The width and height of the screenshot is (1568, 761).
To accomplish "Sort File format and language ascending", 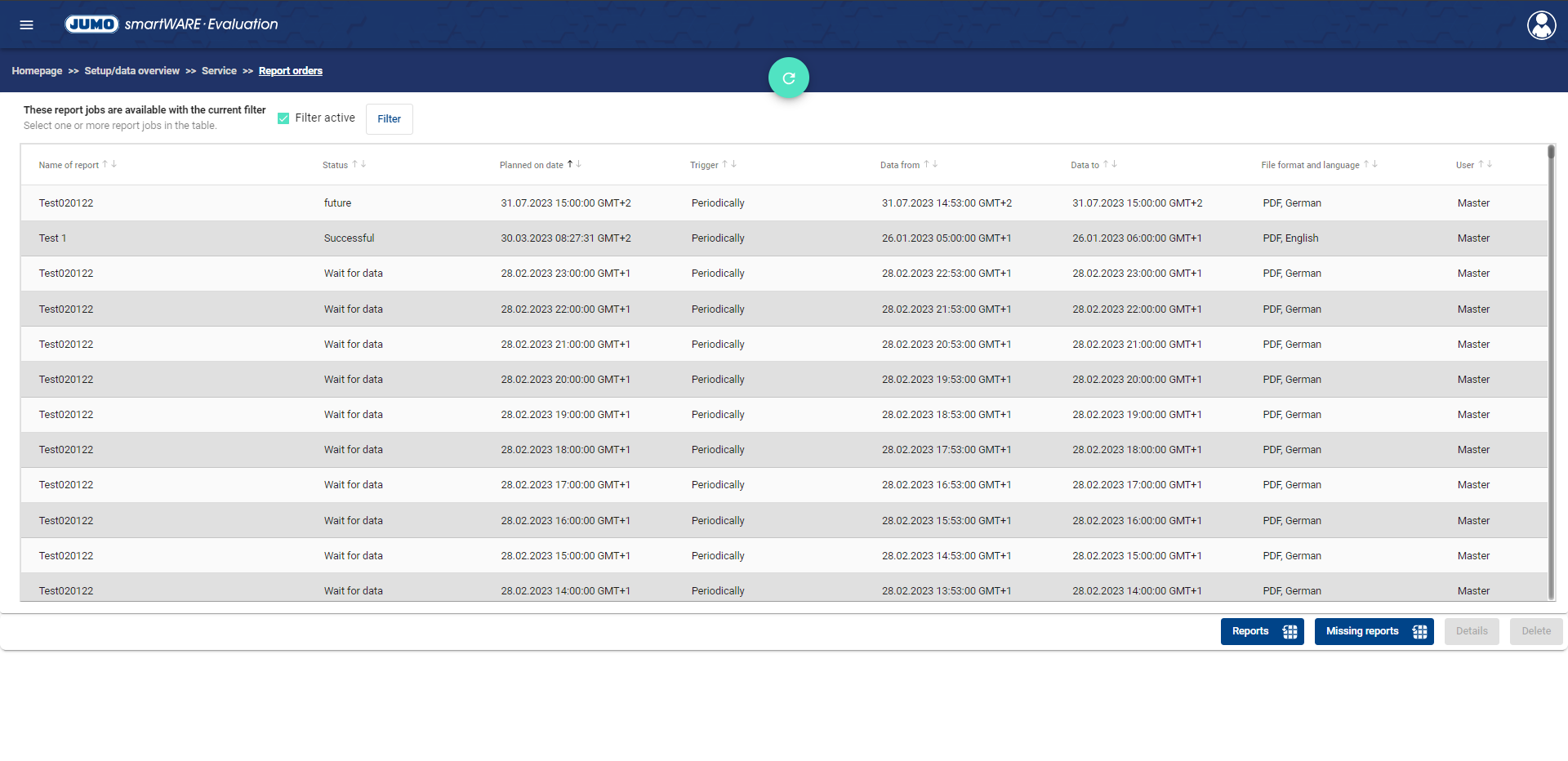I will pyautogui.click(x=1366, y=164).
